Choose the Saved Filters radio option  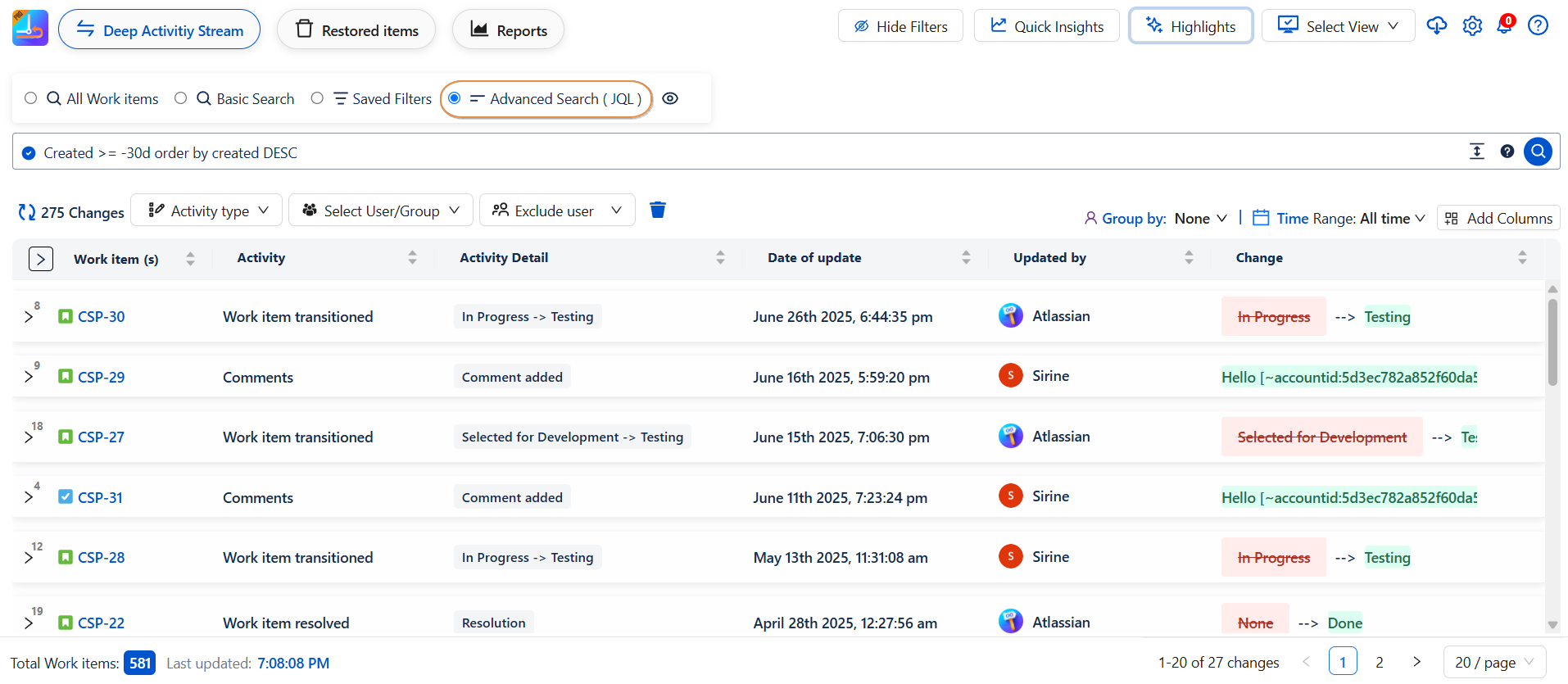(x=317, y=98)
